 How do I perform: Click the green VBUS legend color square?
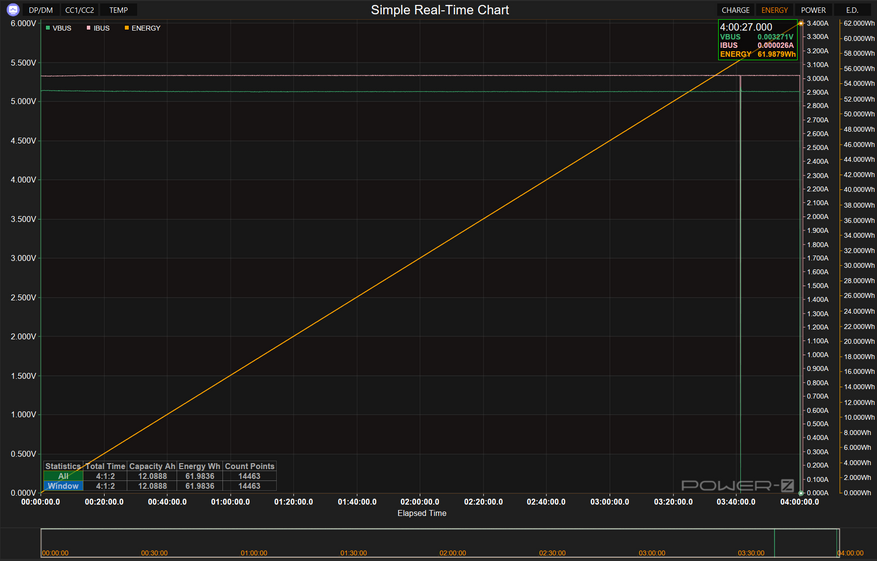pos(48,28)
